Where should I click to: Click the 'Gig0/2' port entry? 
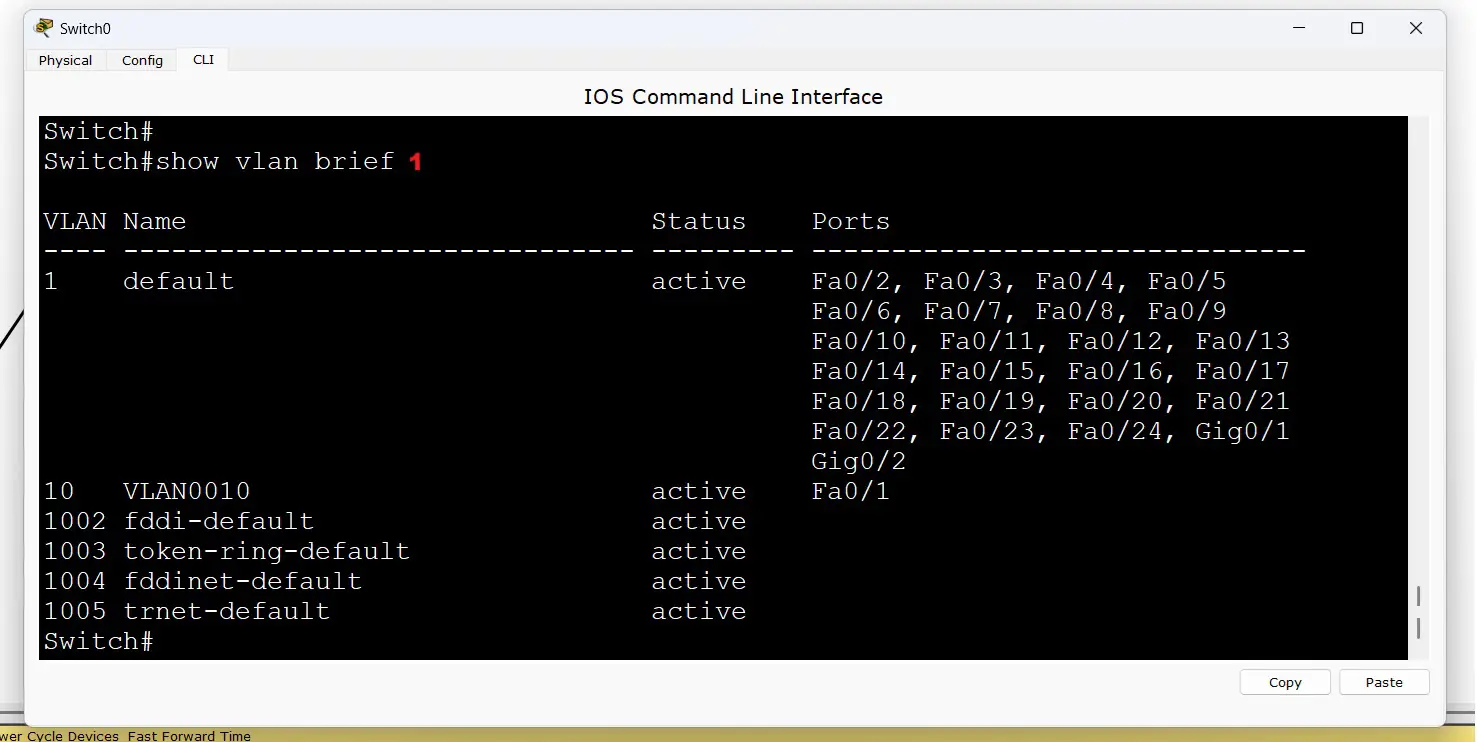858,461
